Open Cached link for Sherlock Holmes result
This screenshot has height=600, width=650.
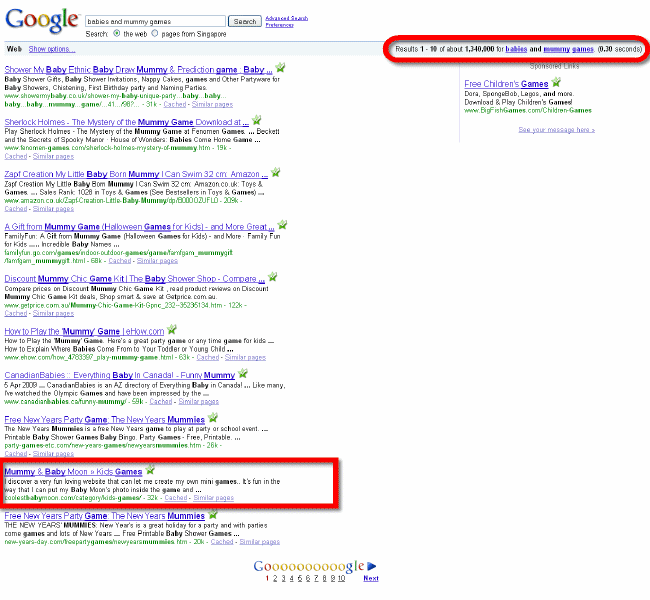pos(16,156)
